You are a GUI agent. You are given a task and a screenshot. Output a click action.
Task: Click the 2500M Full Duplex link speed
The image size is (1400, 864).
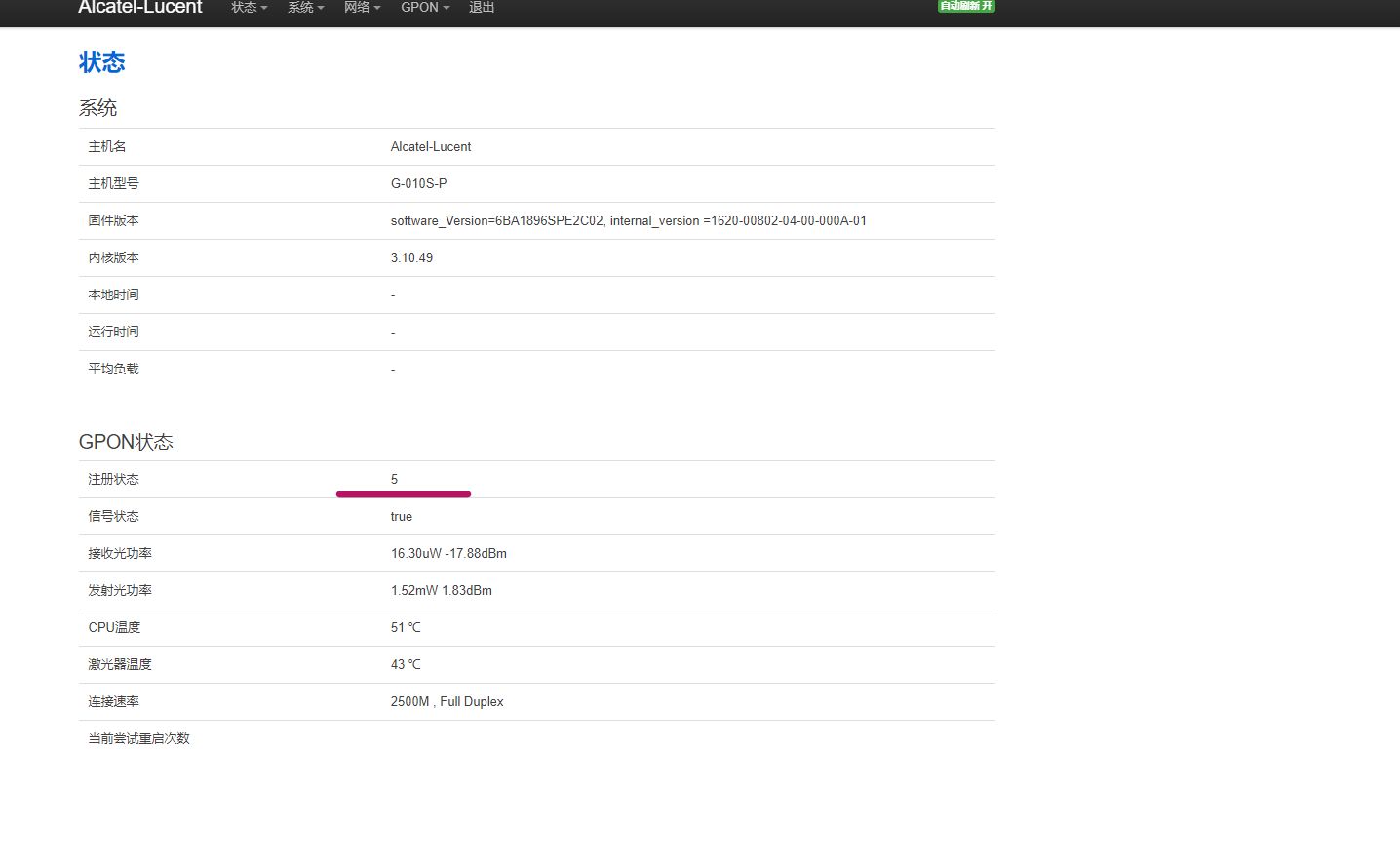point(447,702)
